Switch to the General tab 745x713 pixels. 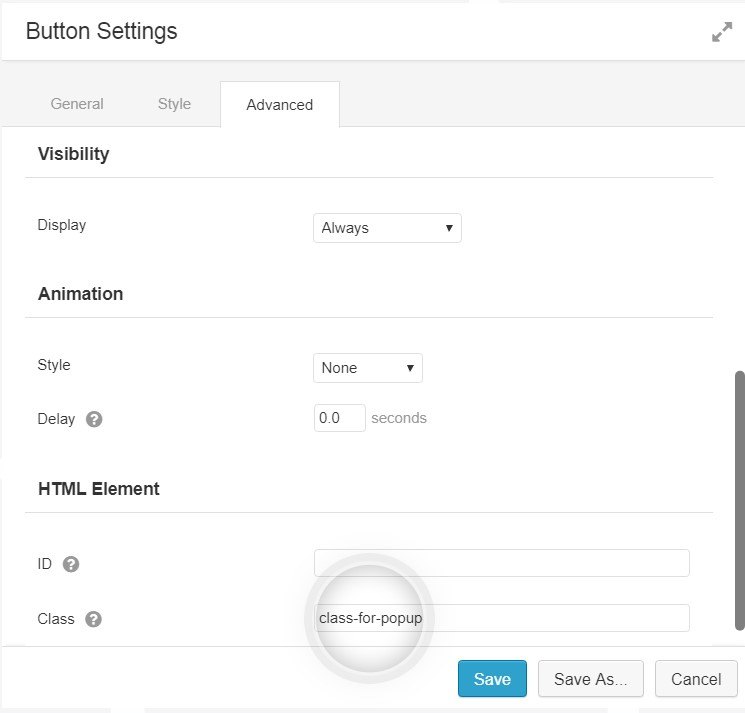click(x=77, y=104)
